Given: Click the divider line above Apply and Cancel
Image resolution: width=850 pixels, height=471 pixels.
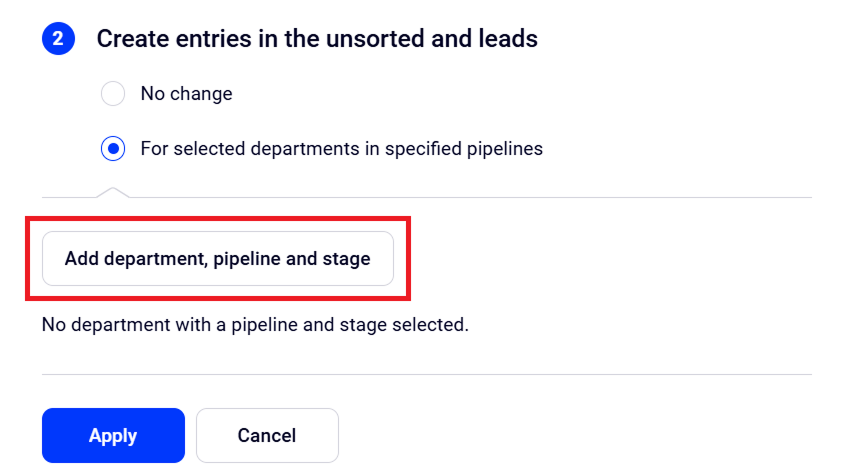Looking at the screenshot, I should click(x=426, y=375).
